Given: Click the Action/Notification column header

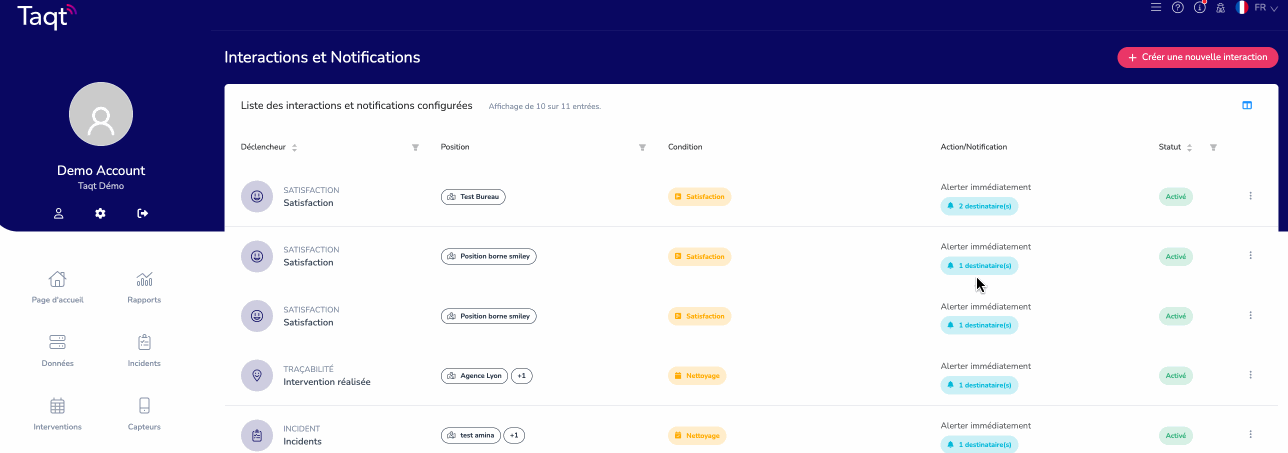Looking at the screenshot, I should tap(974, 147).
